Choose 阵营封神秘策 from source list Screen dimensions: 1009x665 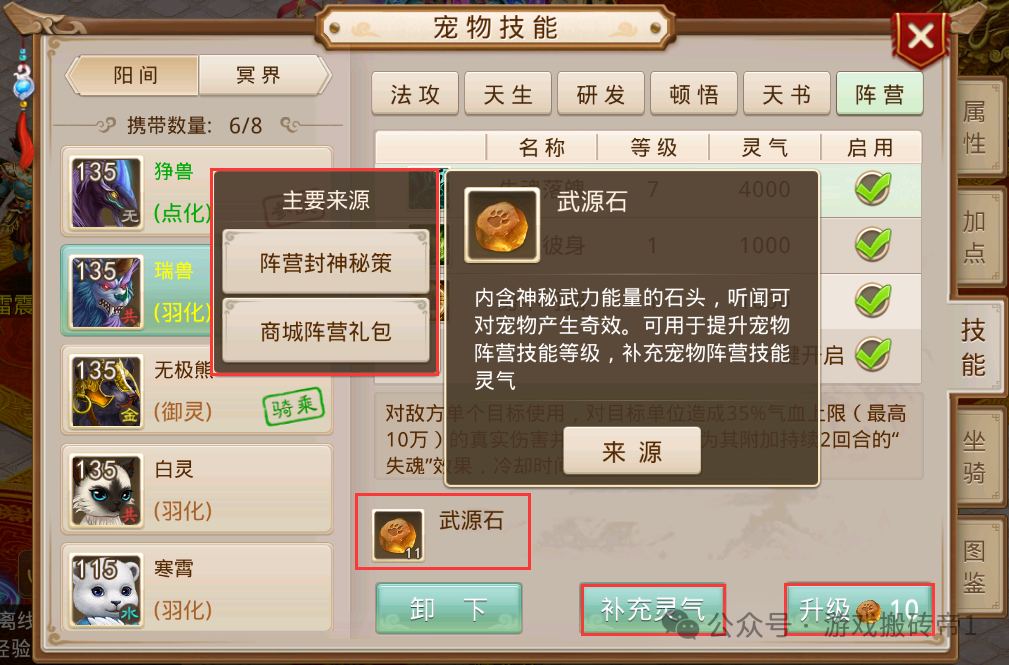pyautogui.click(x=326, y=263)
